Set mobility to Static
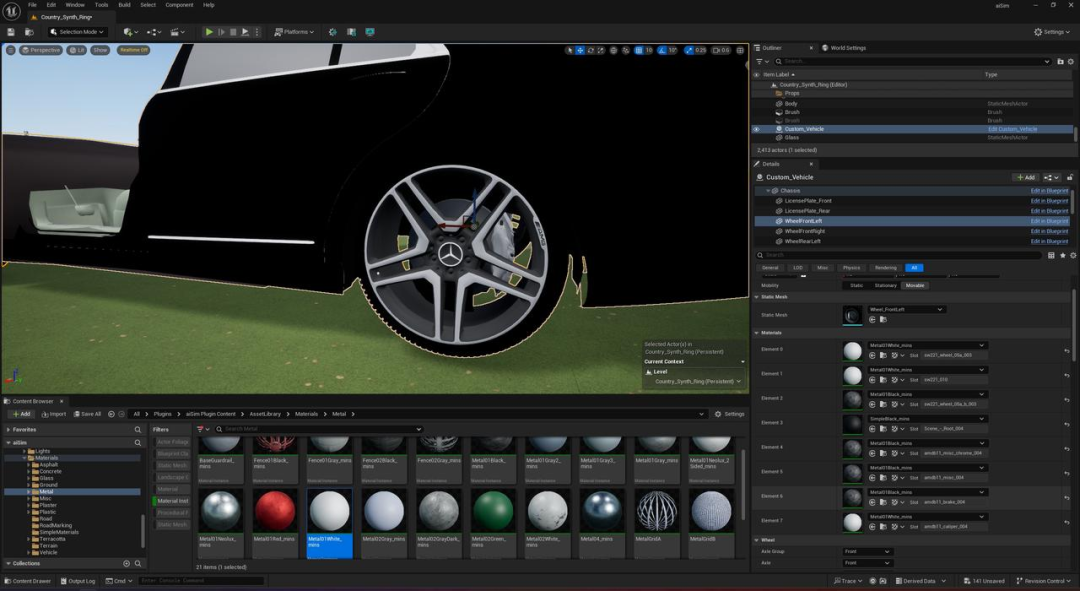The image size is (1080, 591). [x=856, y=285]
